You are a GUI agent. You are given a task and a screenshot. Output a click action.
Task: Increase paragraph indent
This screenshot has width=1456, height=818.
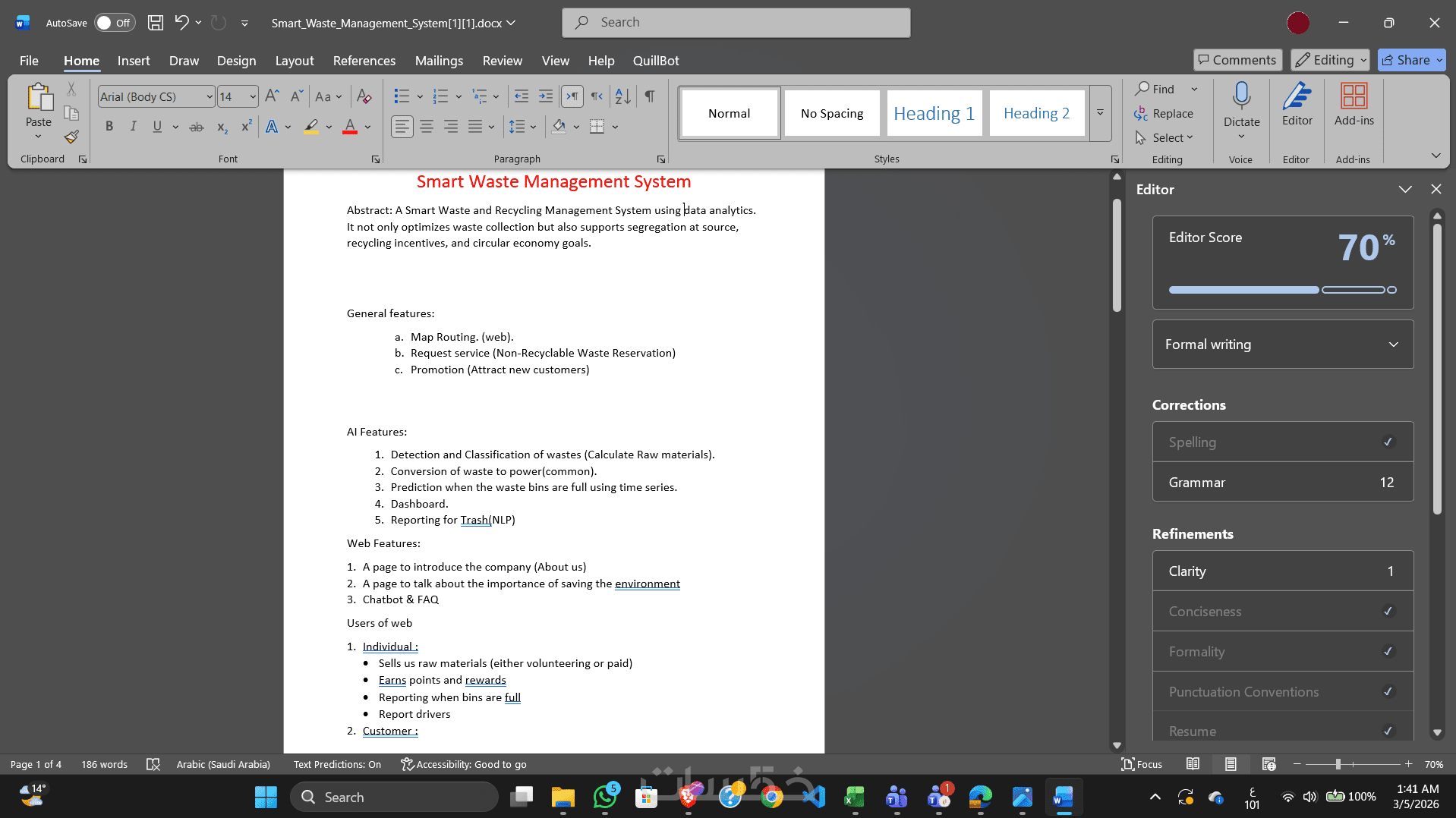[x=546, y=96]
